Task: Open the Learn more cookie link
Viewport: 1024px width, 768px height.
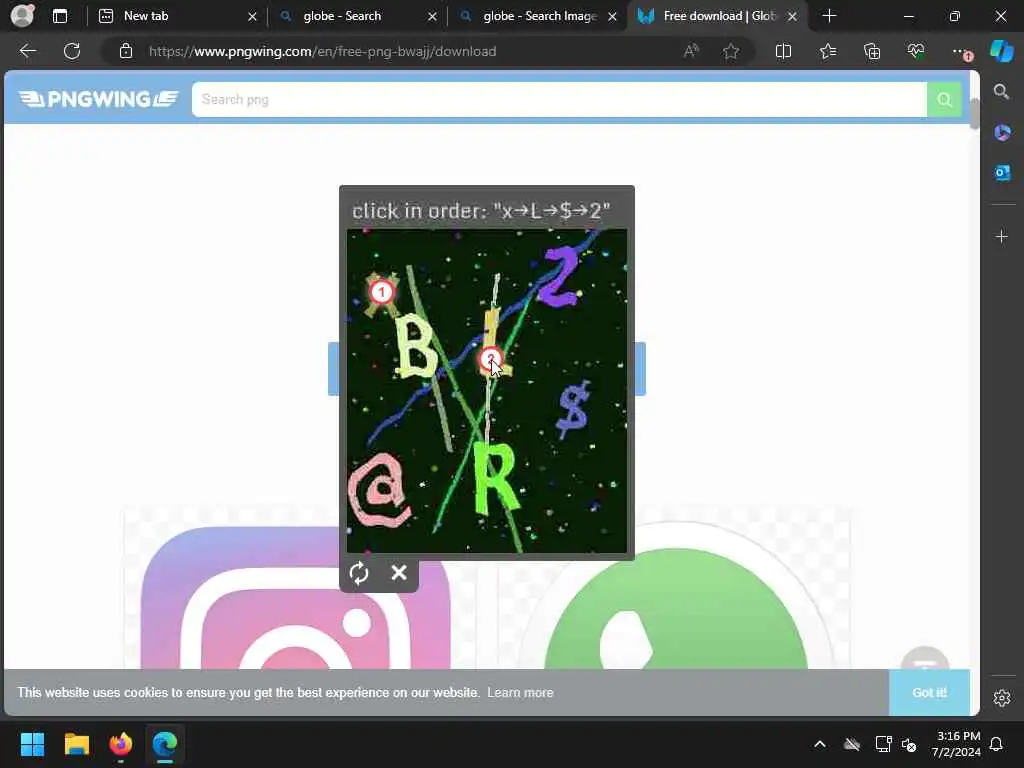Action: tap(520, 692)
